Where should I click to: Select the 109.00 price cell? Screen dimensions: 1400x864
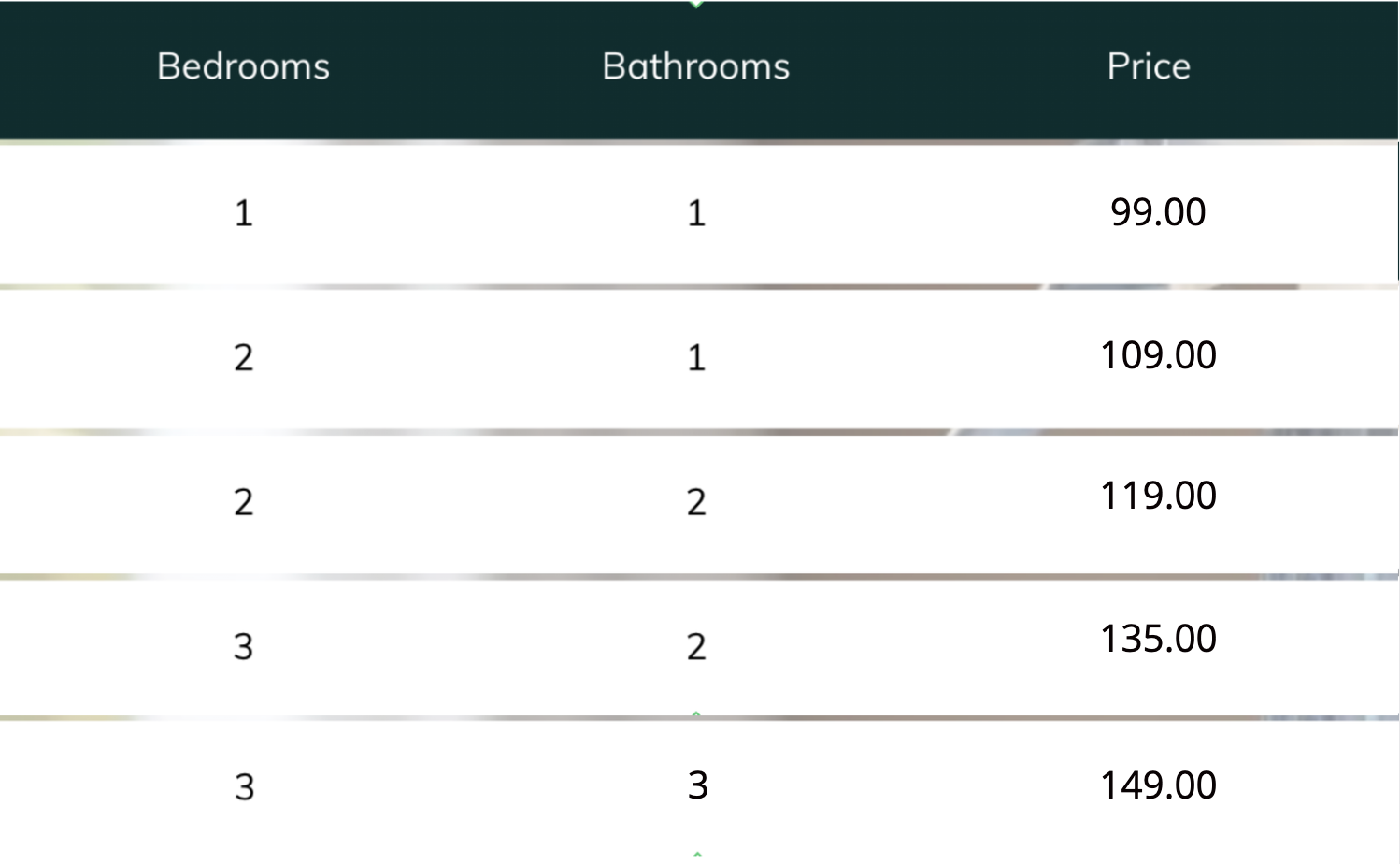click(1158, 355)
